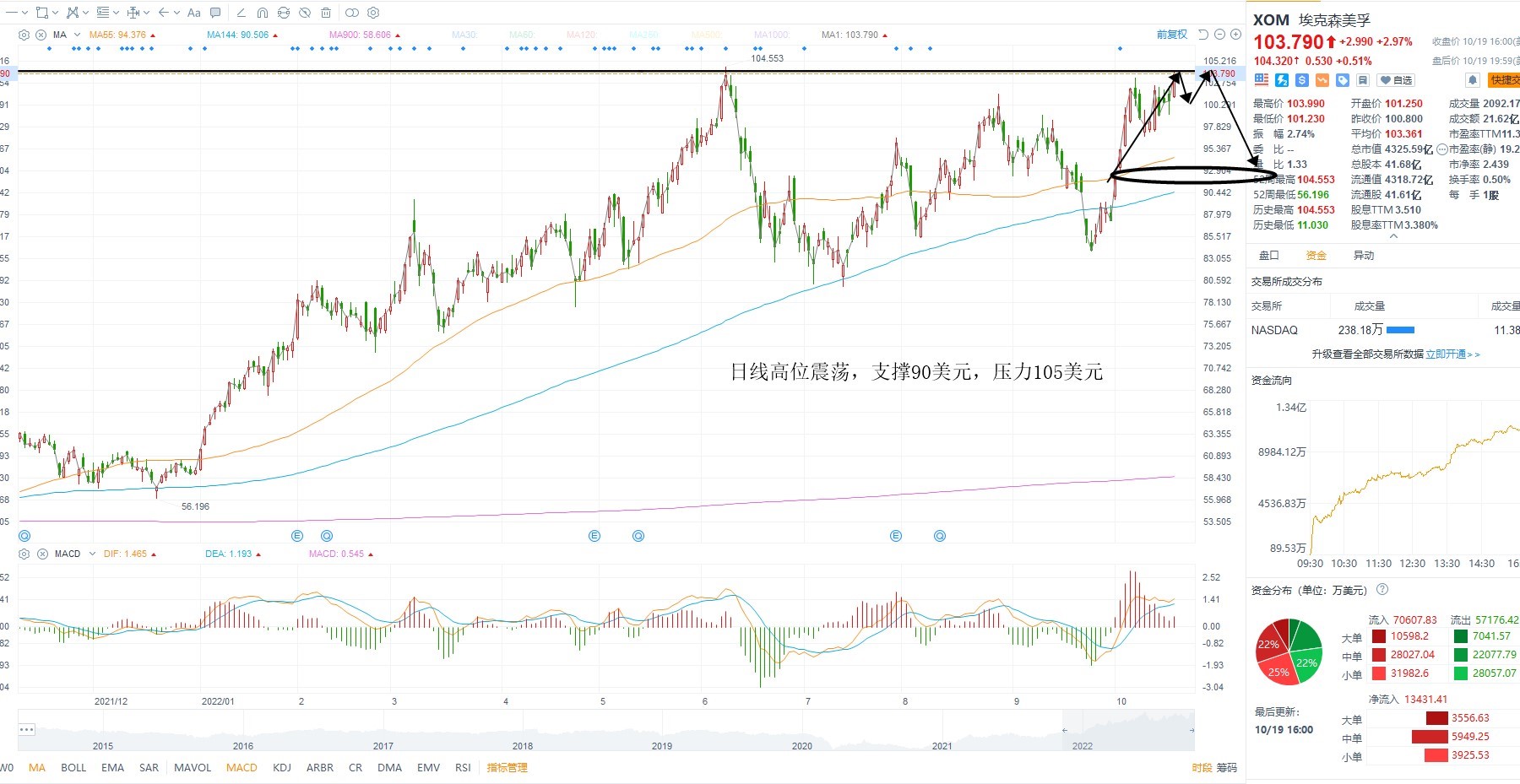Enable the faded MA30 line
The height and width of the screenshot is (784, 1520).
[464, 35]
